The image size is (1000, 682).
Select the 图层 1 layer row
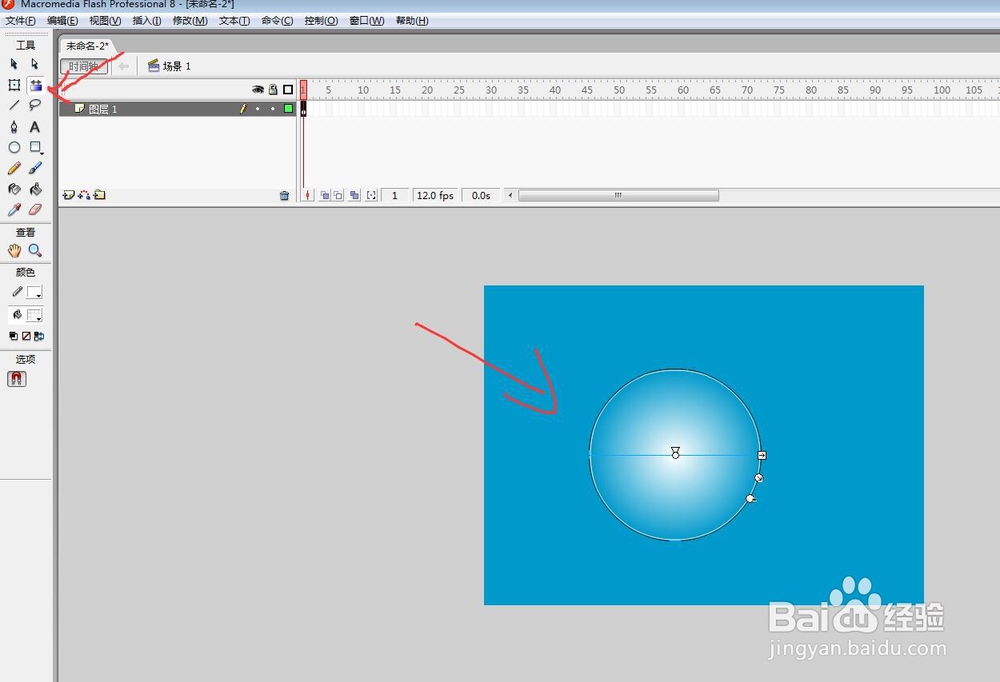[x=177, y=109]
